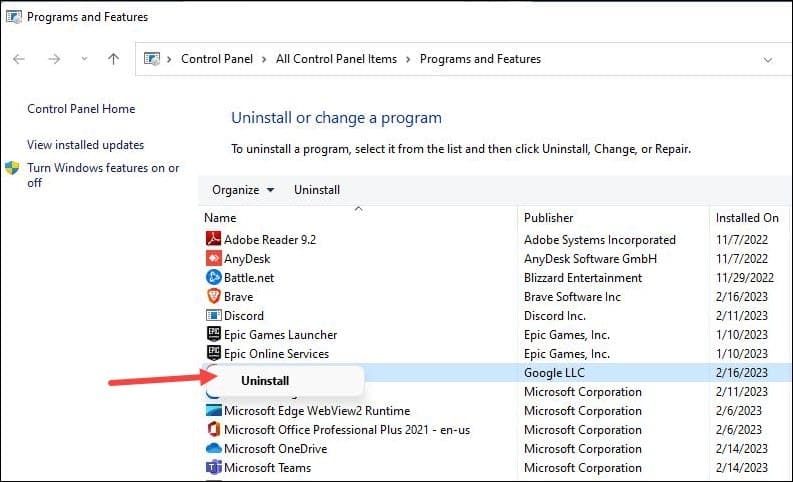The width and height of the screenshot is (793, 482).
Task: Expand the address bar history dropdown
Action: 768,59
